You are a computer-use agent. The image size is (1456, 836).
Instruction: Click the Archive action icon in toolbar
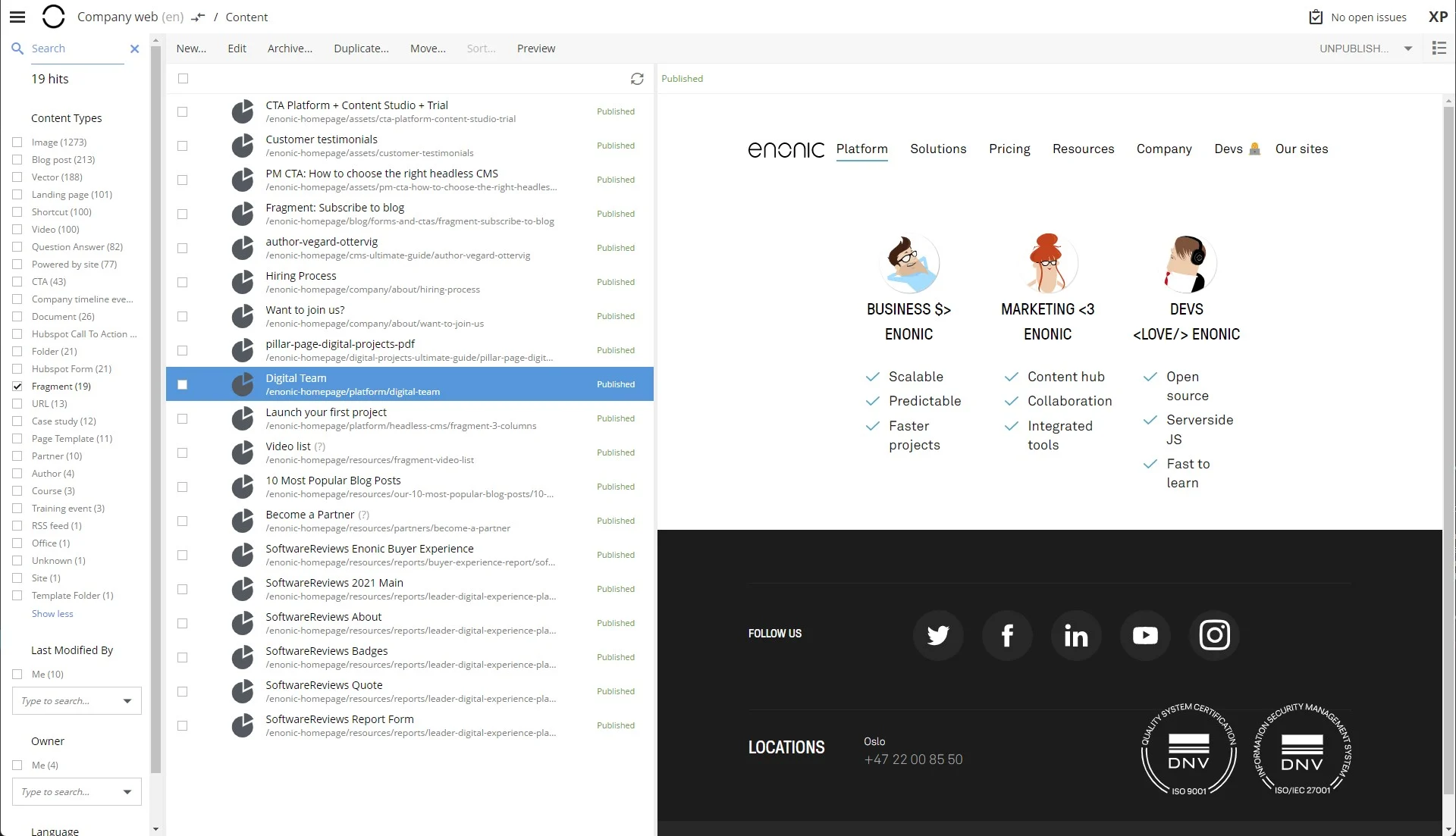coord(289,48)
